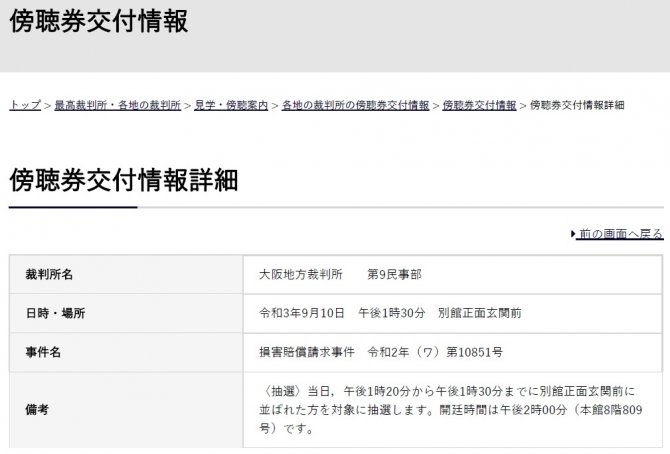The height and width of the screenshot is (454, 670).
Task: Click current breadcrumb 傍聴券交付情報詳細 text
Action: (577, 105)
